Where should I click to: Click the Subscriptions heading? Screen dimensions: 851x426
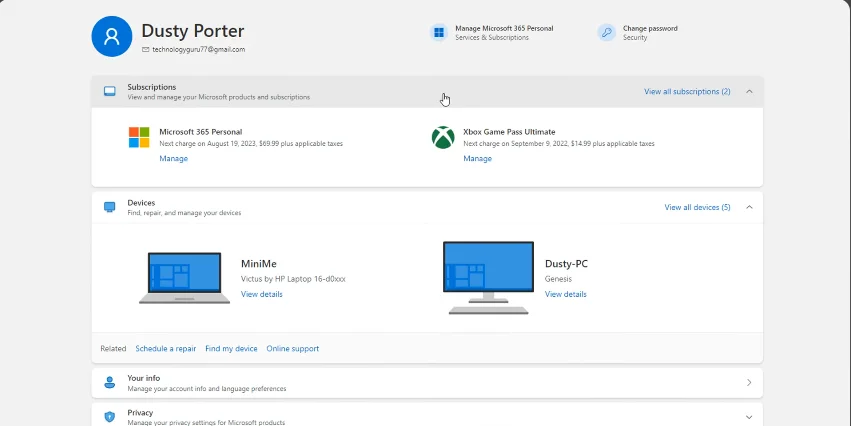pos(152,87)
